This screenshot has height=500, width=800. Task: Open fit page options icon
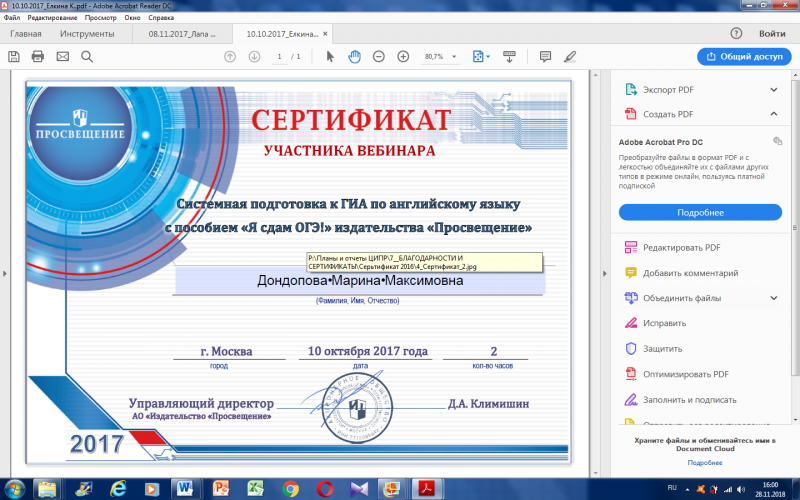(x=481, y=57)
